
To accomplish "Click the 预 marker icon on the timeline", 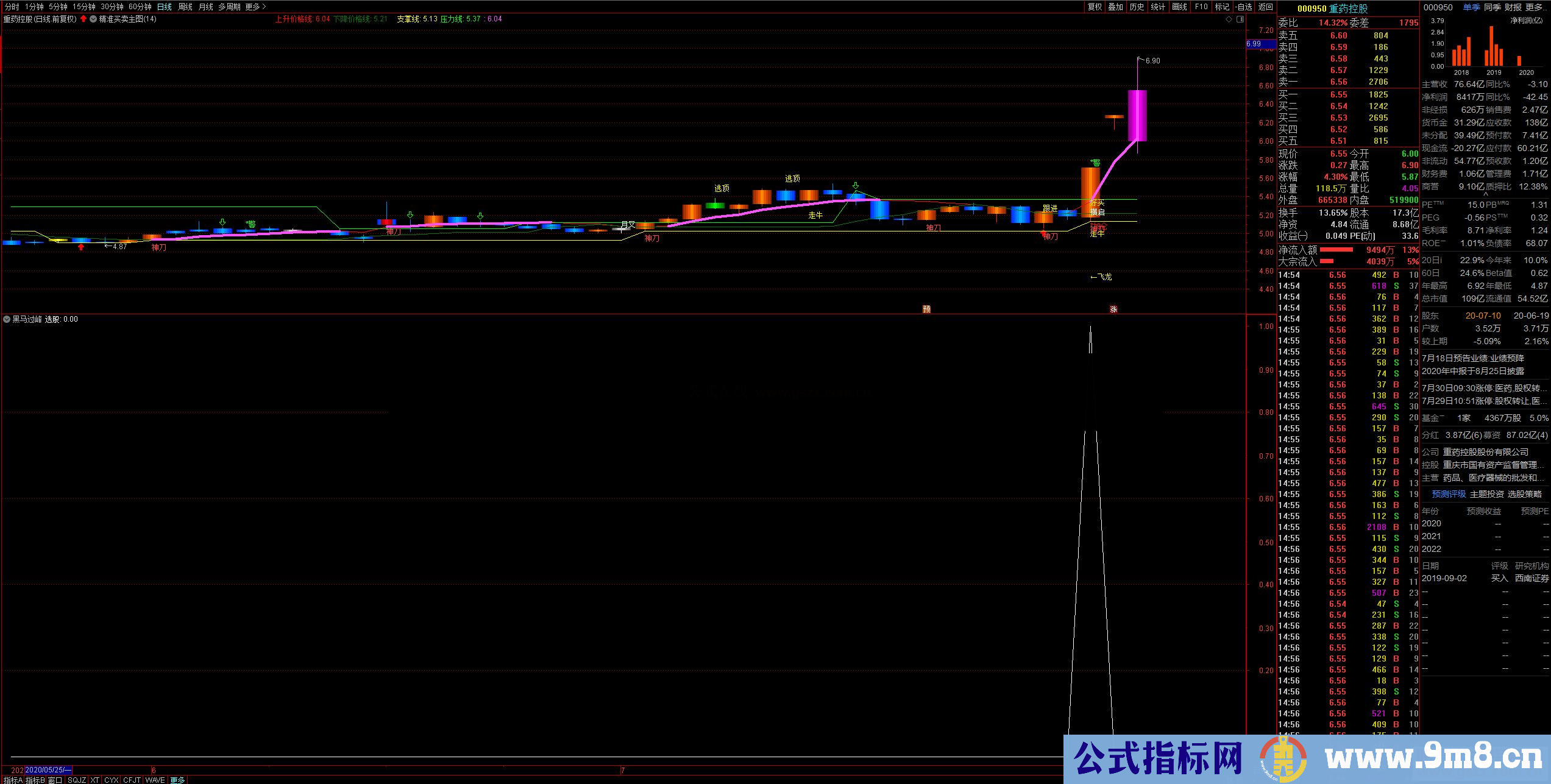I will click(x=926, y=309).
